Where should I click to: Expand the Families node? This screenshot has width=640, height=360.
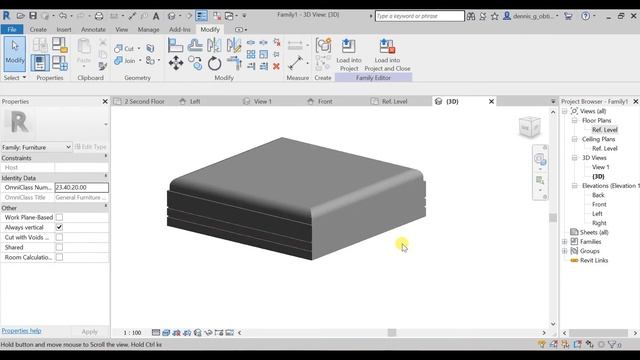tap(564, 242)
